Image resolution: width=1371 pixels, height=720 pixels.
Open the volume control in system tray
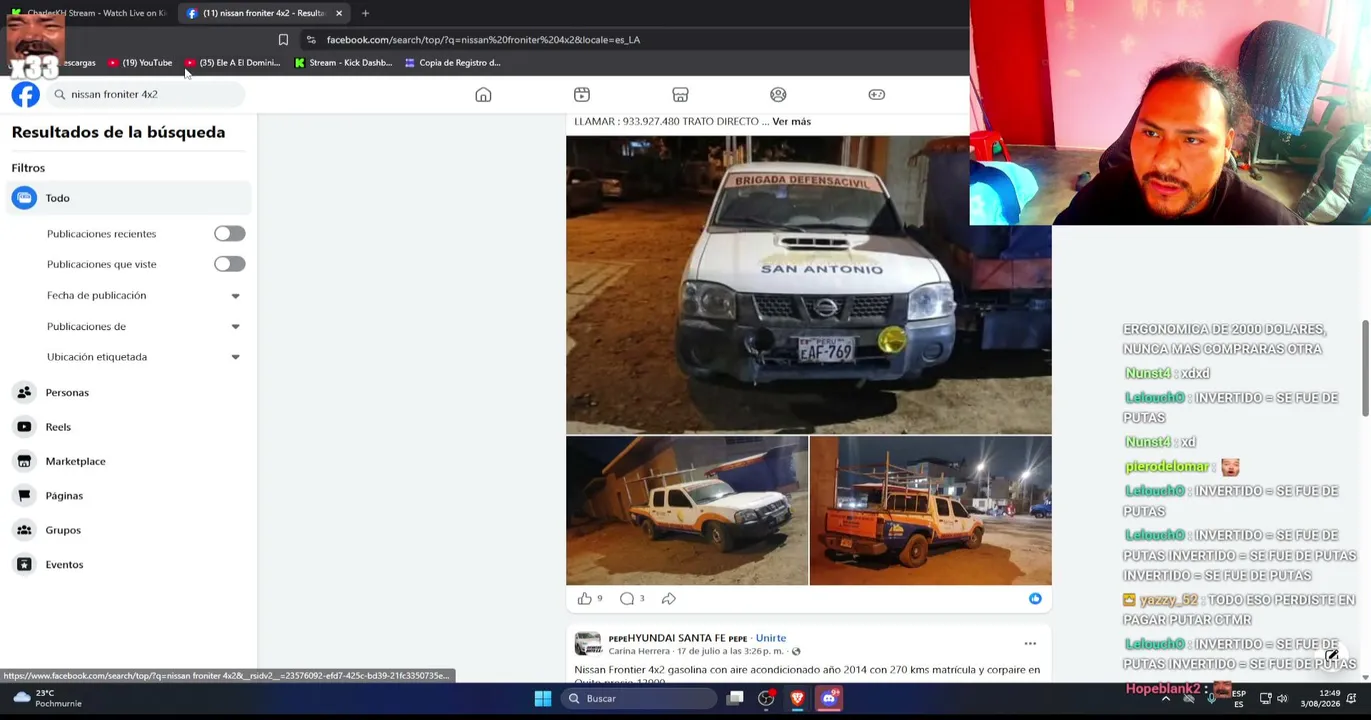pyautogui.click(x=1282, y=698)
